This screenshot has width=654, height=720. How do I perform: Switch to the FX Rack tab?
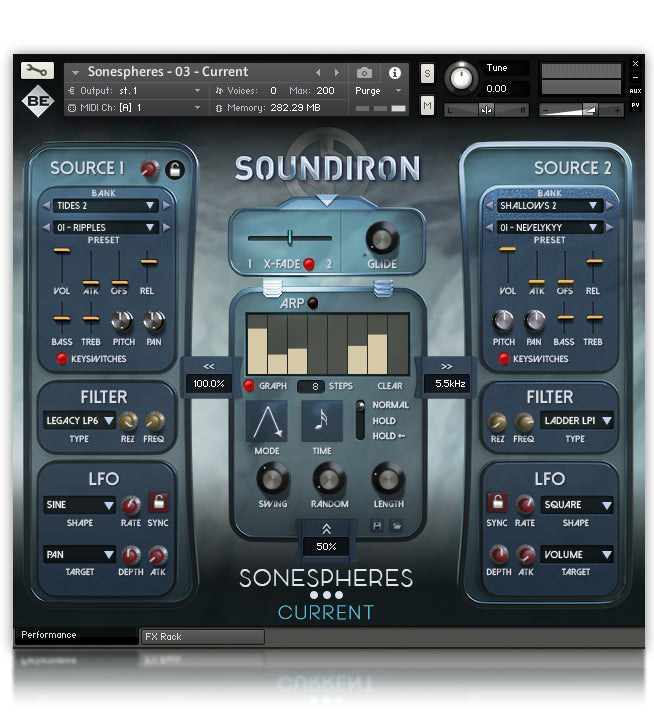point(202,637)
